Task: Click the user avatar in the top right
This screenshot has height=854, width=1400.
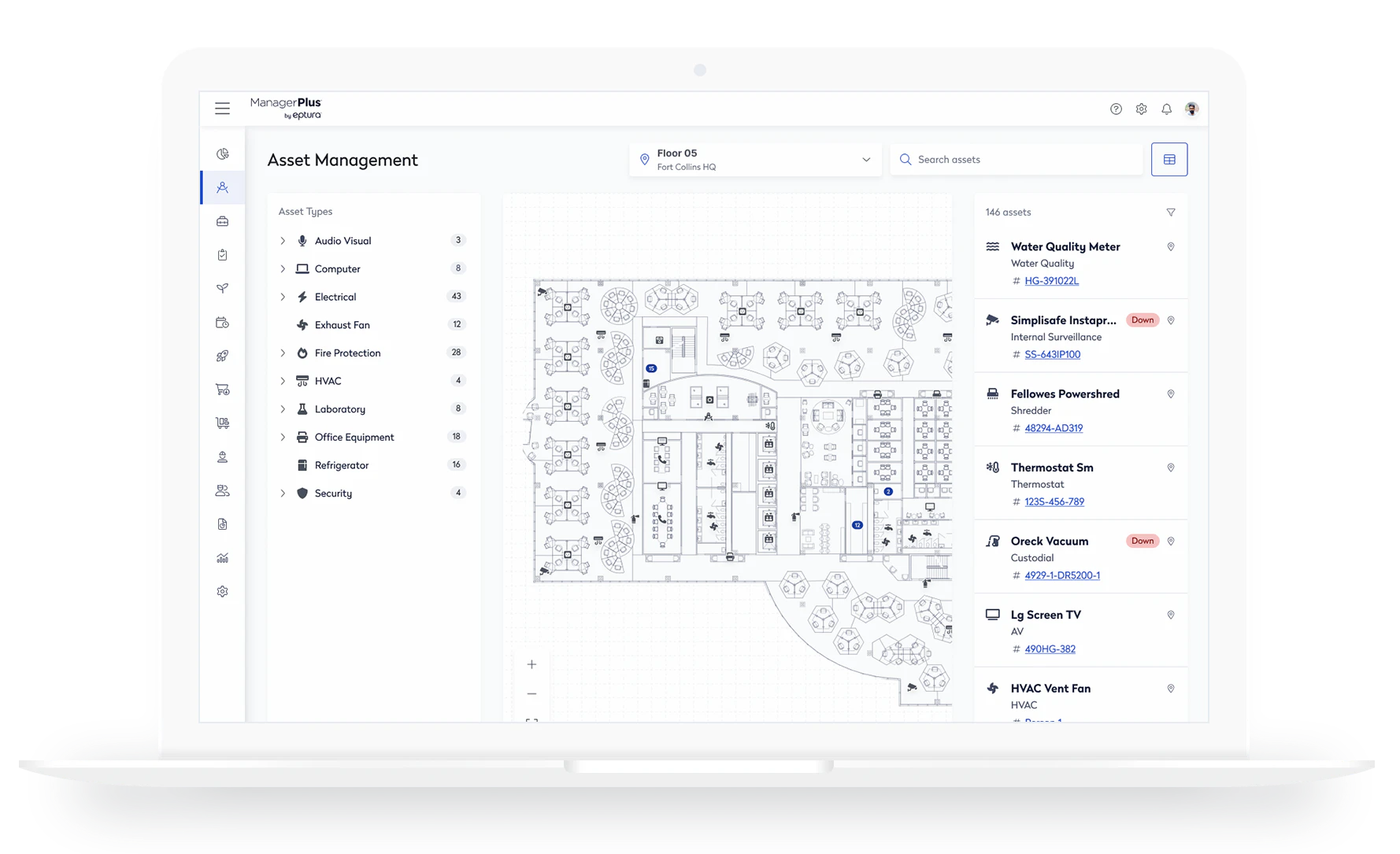Action: click(x=1191, y=109)
